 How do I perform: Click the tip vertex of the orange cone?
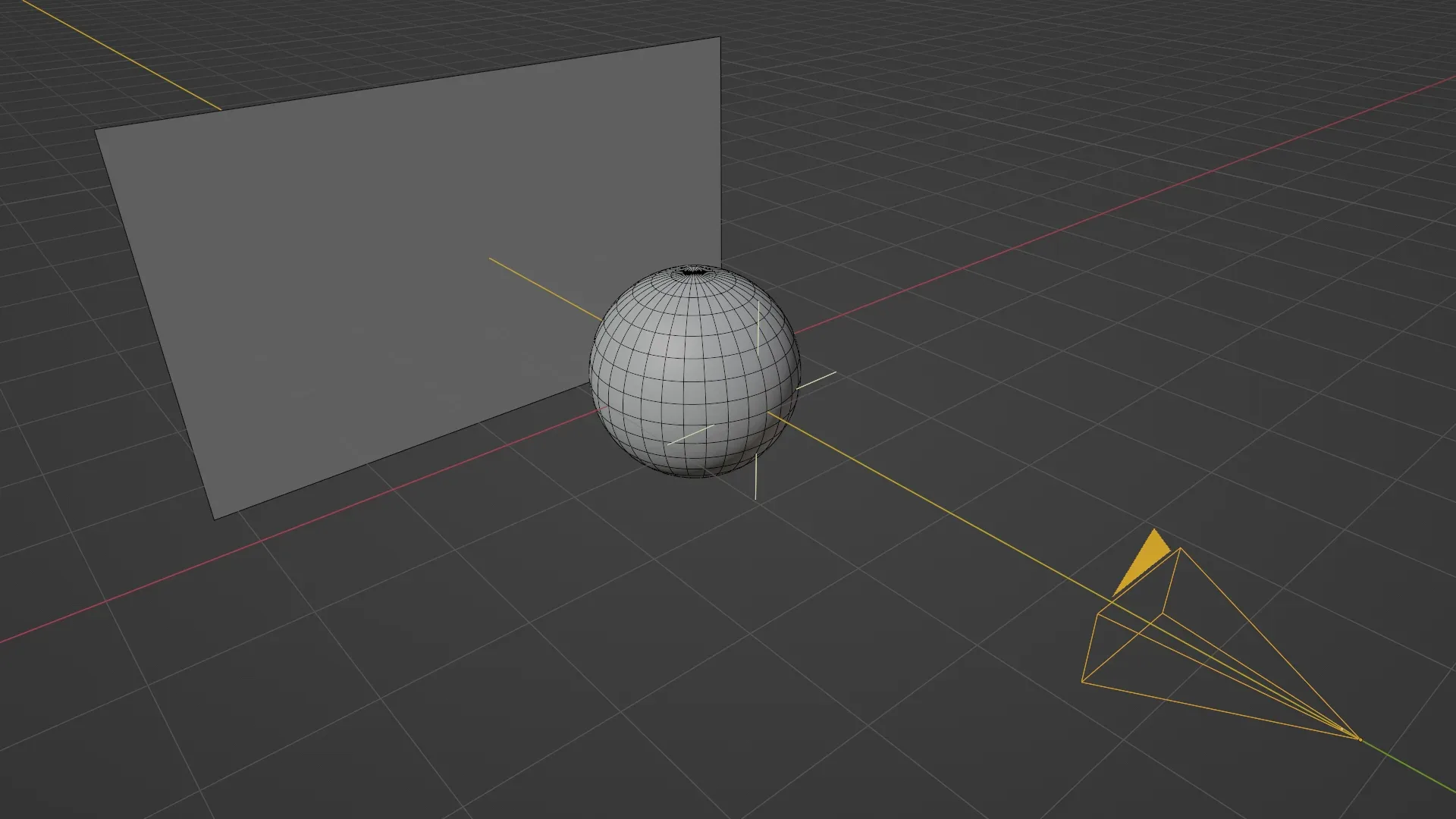click(1360, 739)
